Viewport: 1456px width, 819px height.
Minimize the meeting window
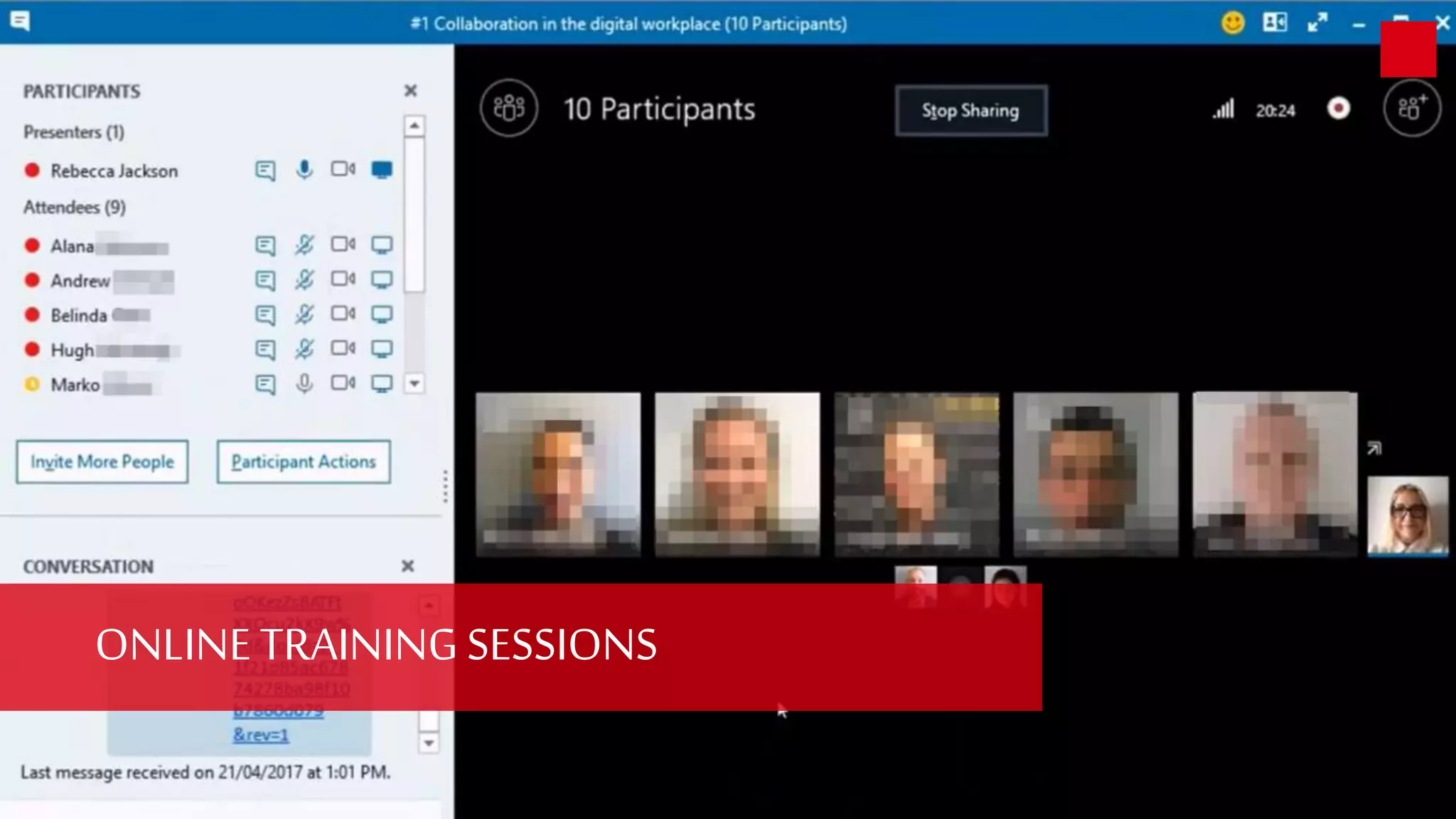pos(1359,26)
